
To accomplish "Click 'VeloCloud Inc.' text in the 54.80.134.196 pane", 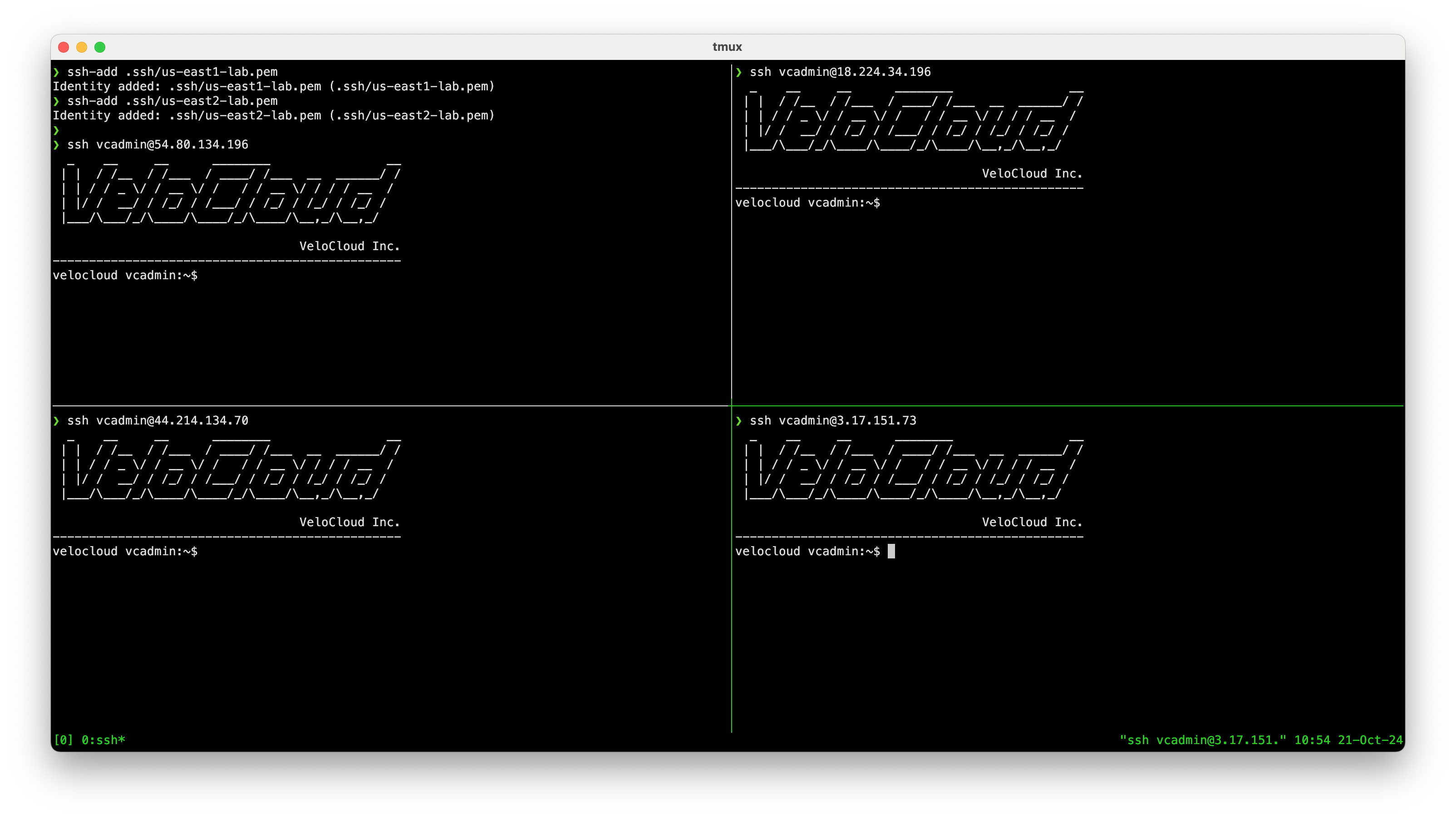I will (349, 247).
